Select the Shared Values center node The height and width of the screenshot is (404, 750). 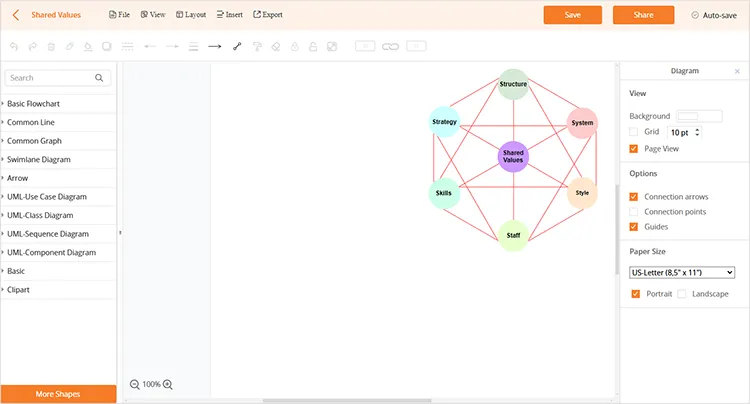pyautogui.click(x=513, y=156)
